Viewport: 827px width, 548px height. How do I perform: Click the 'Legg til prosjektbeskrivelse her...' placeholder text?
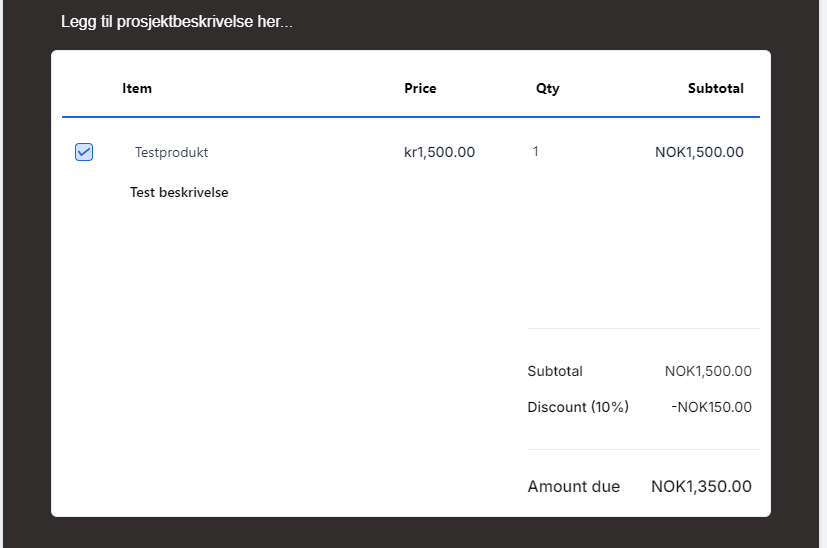176,21
